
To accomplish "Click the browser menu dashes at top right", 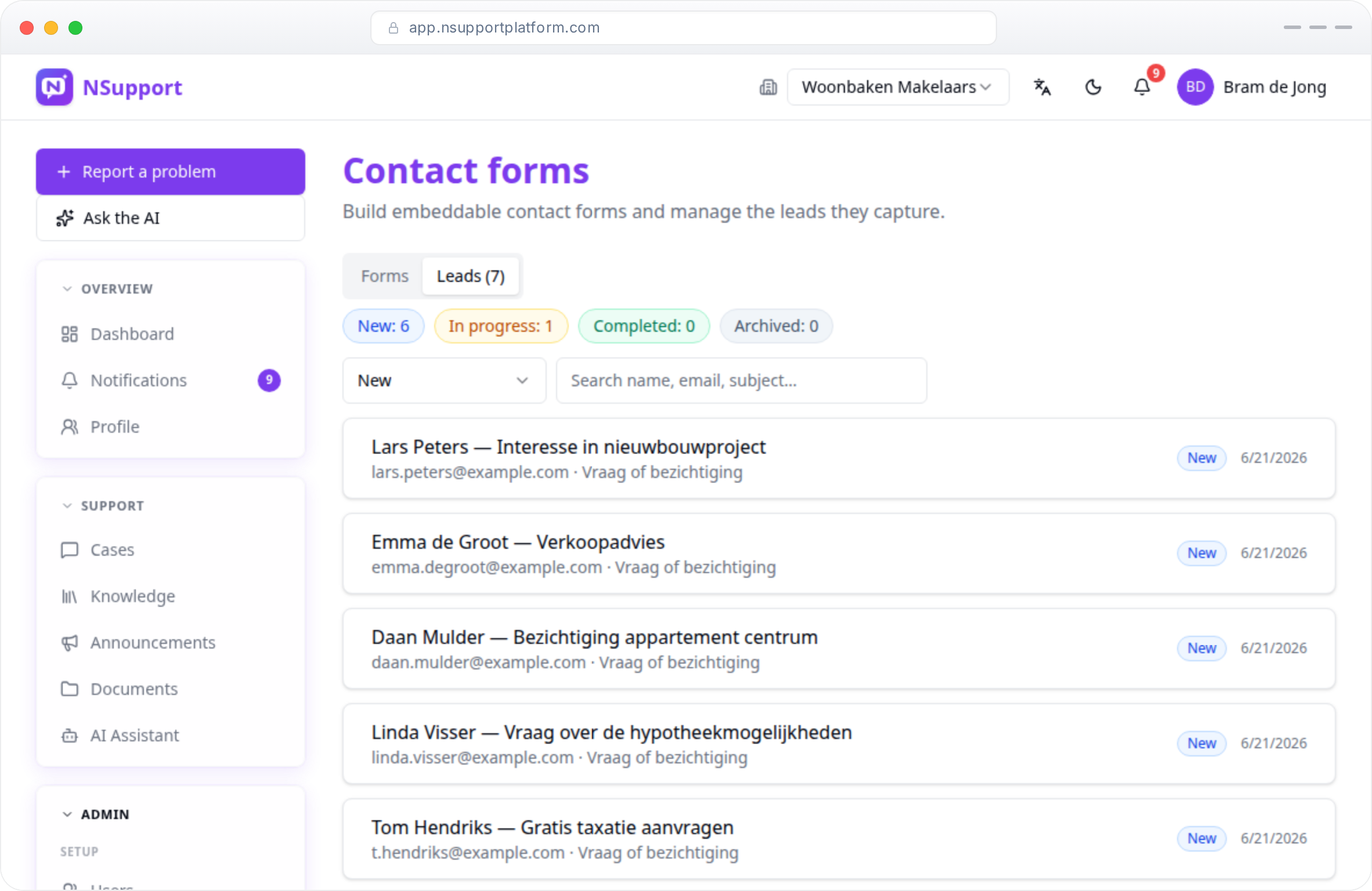I will 1317,27.
